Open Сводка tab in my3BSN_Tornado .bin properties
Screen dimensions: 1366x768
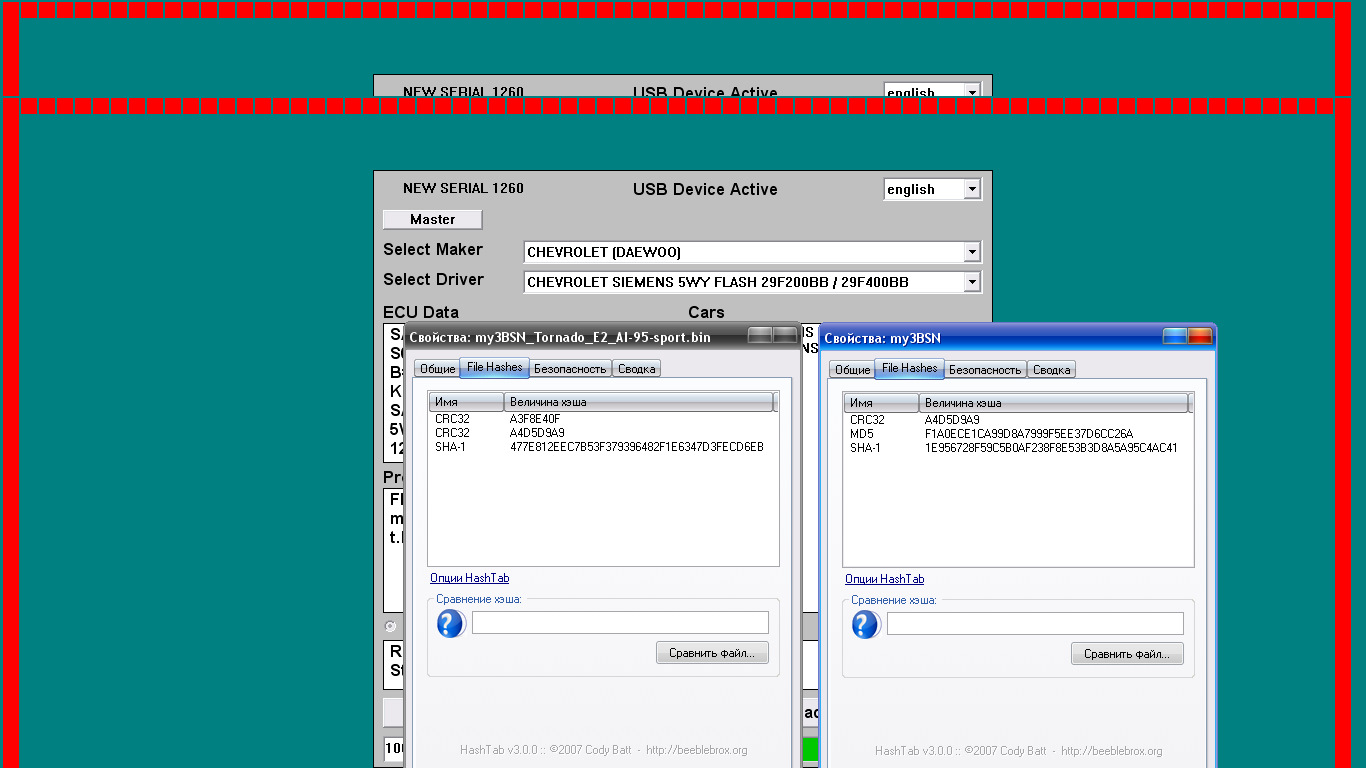point(637,369)
